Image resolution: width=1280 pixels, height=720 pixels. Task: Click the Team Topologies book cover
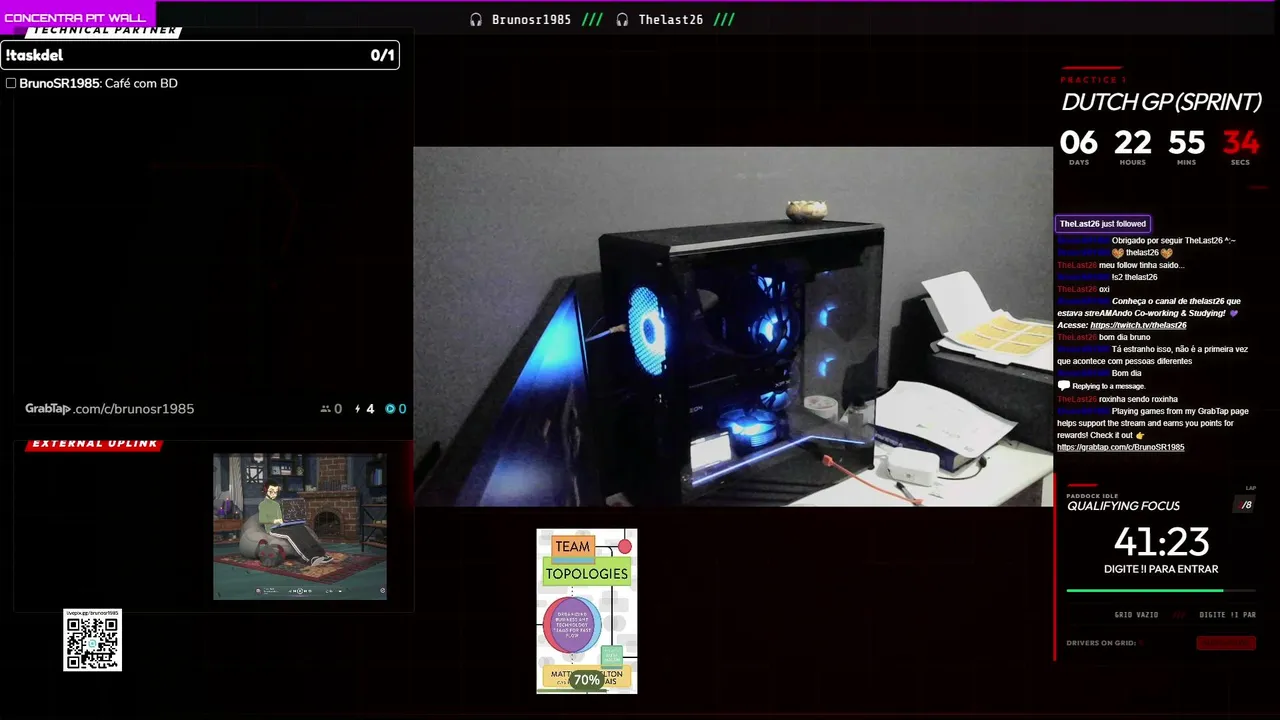[587, 611]
